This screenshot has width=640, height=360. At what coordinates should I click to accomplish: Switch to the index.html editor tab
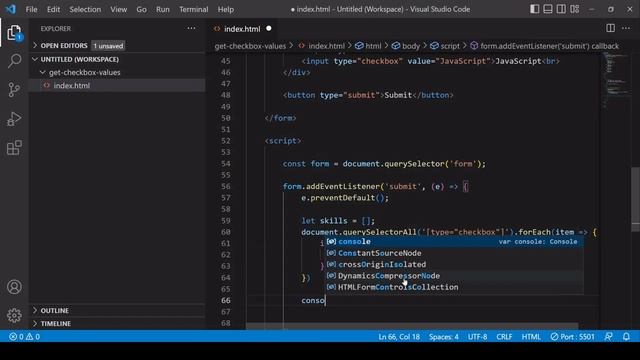[242, 29]
